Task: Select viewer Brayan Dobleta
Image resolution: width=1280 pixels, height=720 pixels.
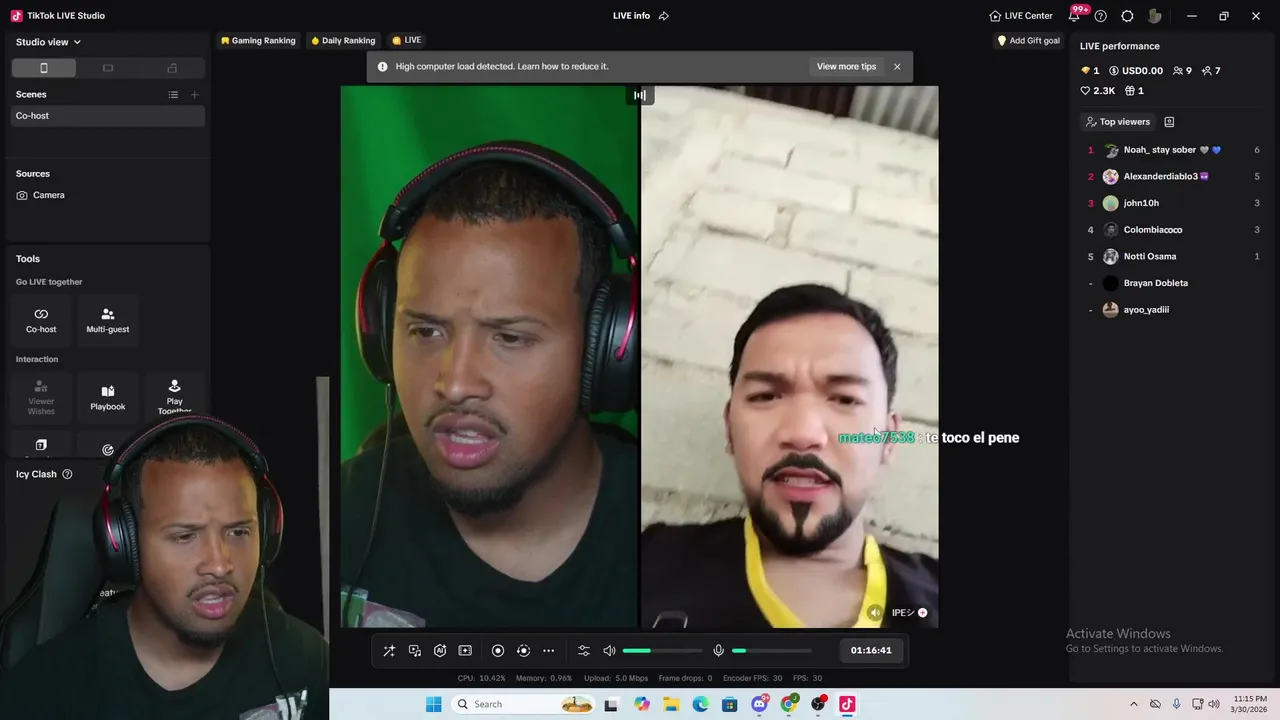Action: 1172,283
